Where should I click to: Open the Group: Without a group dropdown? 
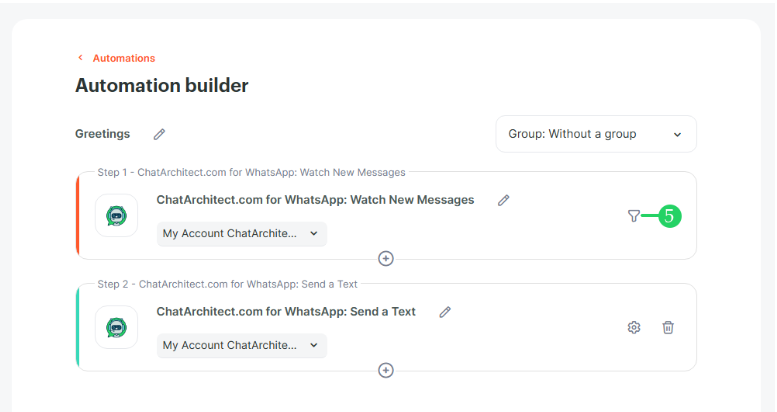(x=596, y=134)
